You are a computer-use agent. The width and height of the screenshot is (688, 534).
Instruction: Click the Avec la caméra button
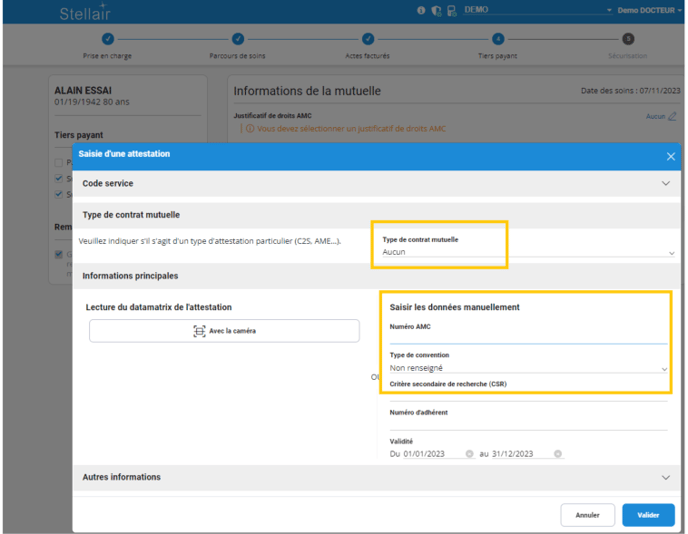[224, 331]
